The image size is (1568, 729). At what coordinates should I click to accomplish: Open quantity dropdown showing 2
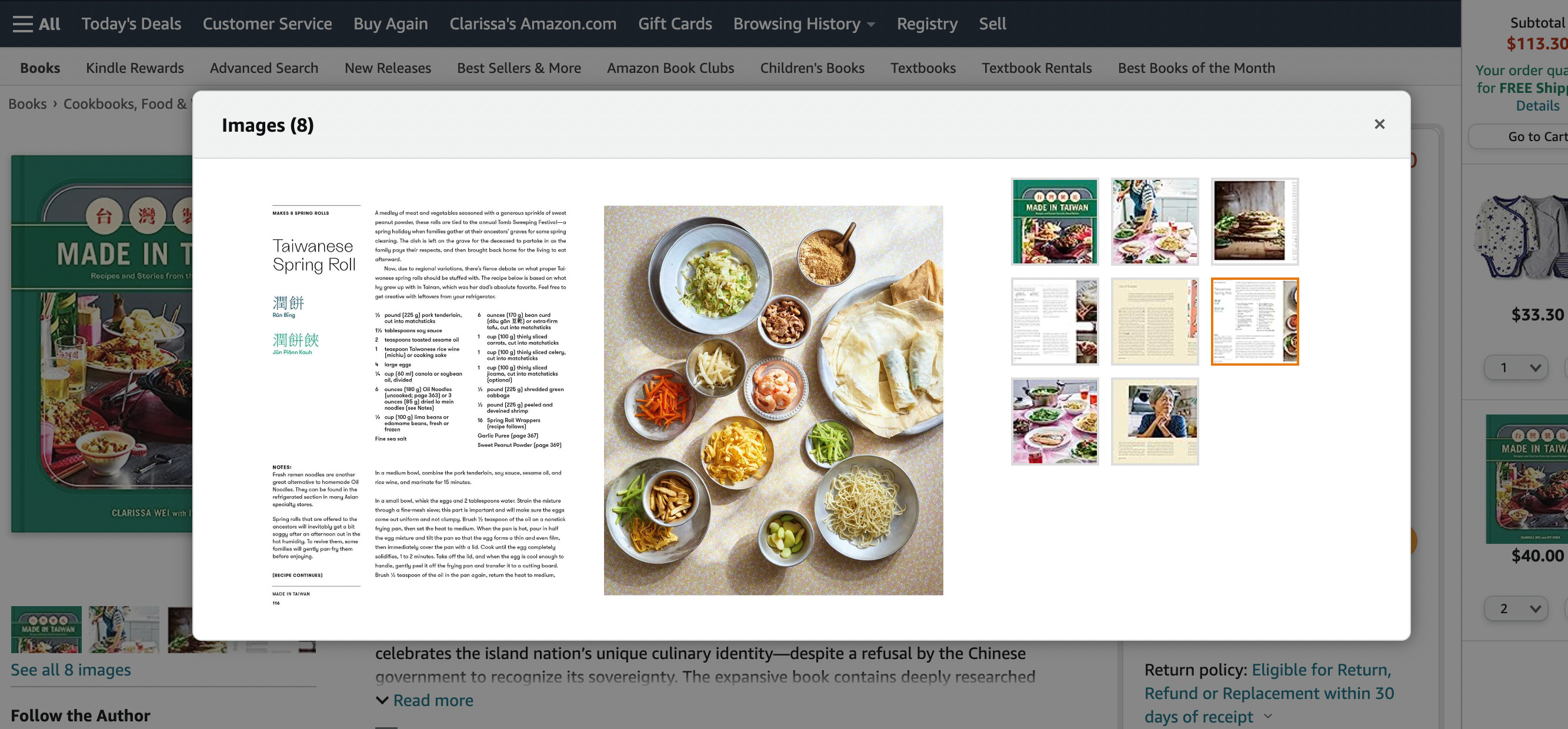1516,608
